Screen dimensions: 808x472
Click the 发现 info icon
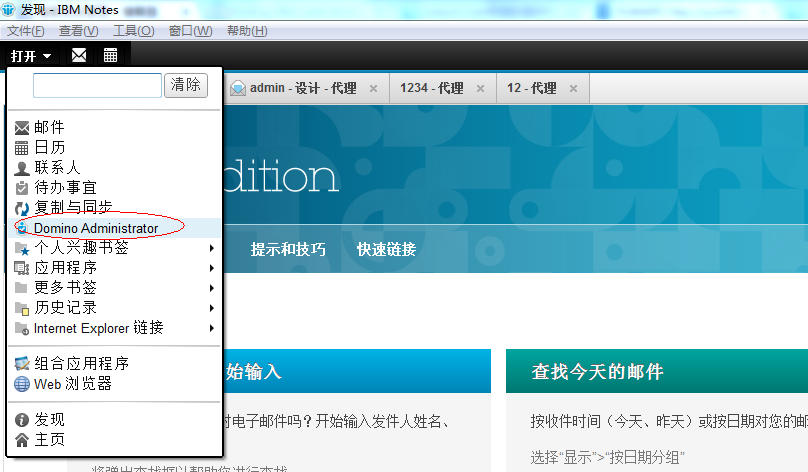[22, 420]
